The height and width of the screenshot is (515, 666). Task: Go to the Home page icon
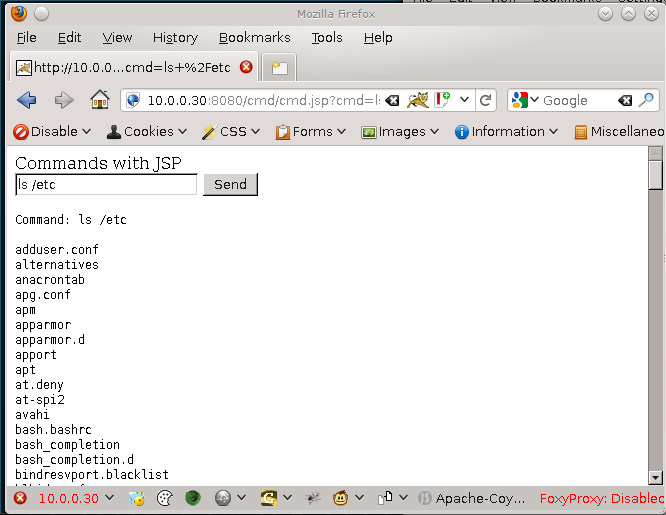click(99, 100)
